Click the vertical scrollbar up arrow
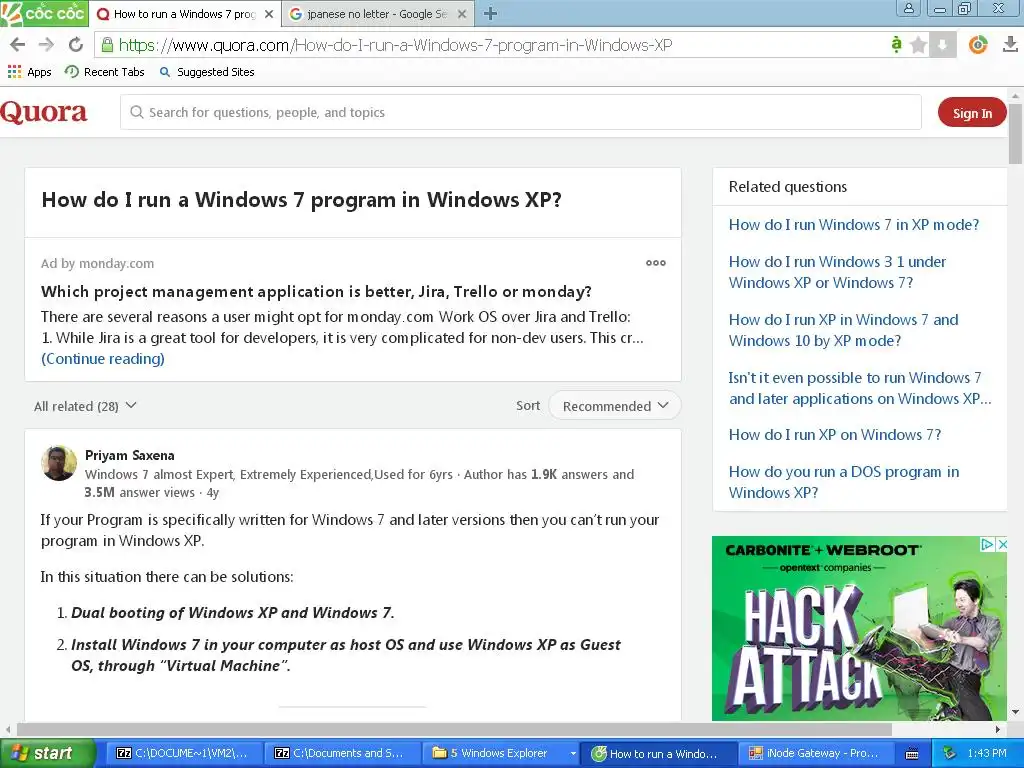 pos(1016,95)
